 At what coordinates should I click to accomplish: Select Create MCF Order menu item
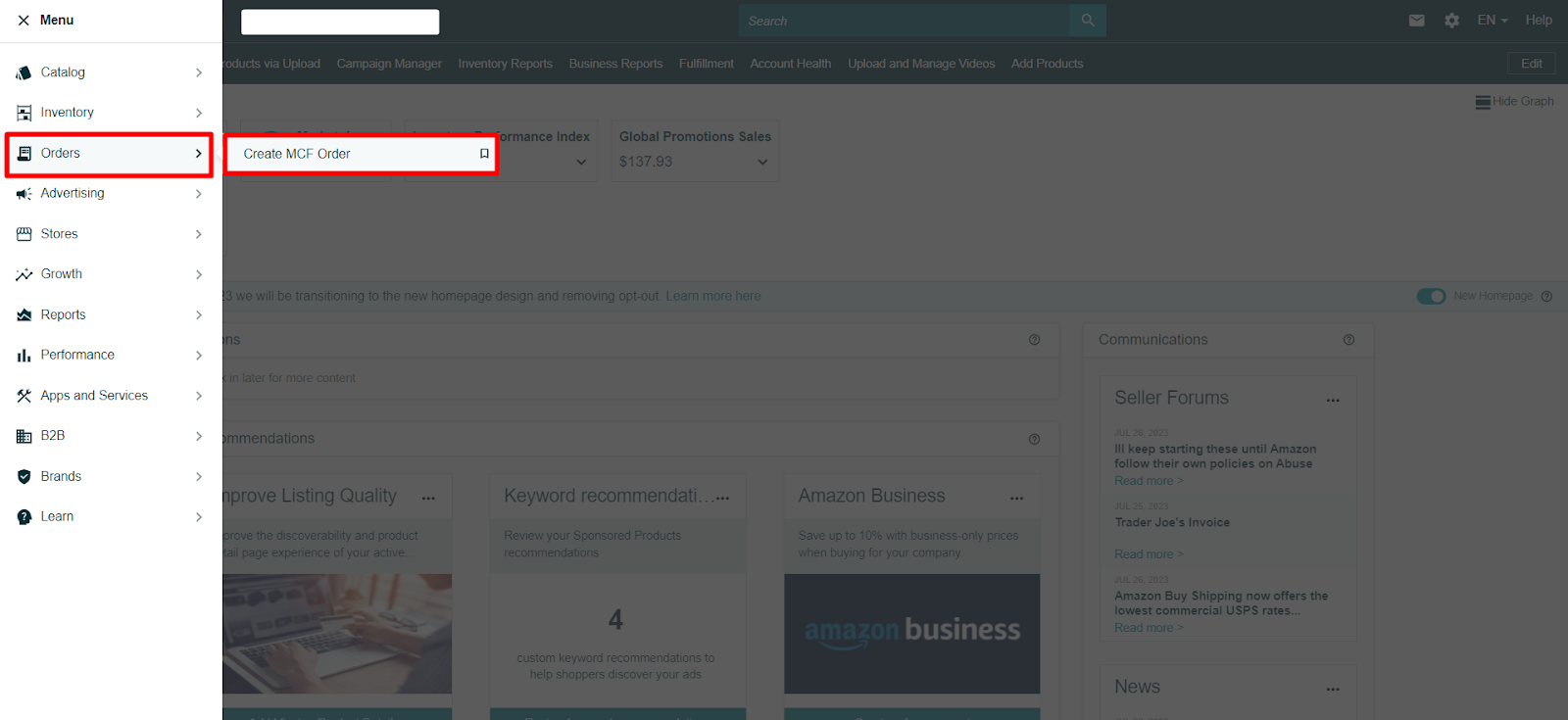click(x=362, y=154)
